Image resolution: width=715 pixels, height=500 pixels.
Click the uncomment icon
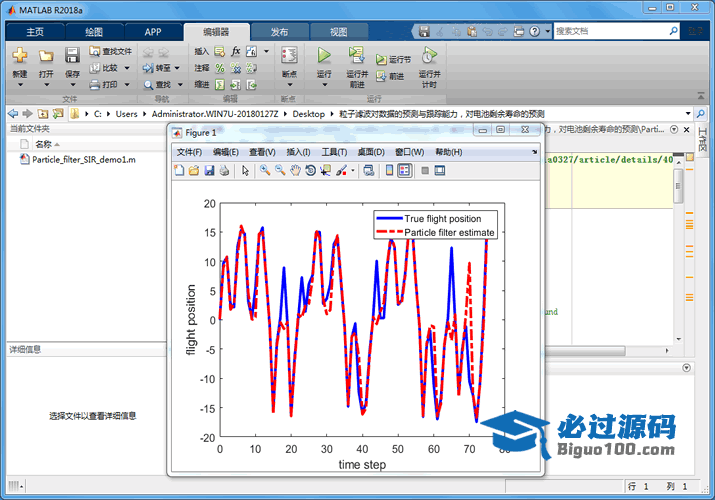235,68
